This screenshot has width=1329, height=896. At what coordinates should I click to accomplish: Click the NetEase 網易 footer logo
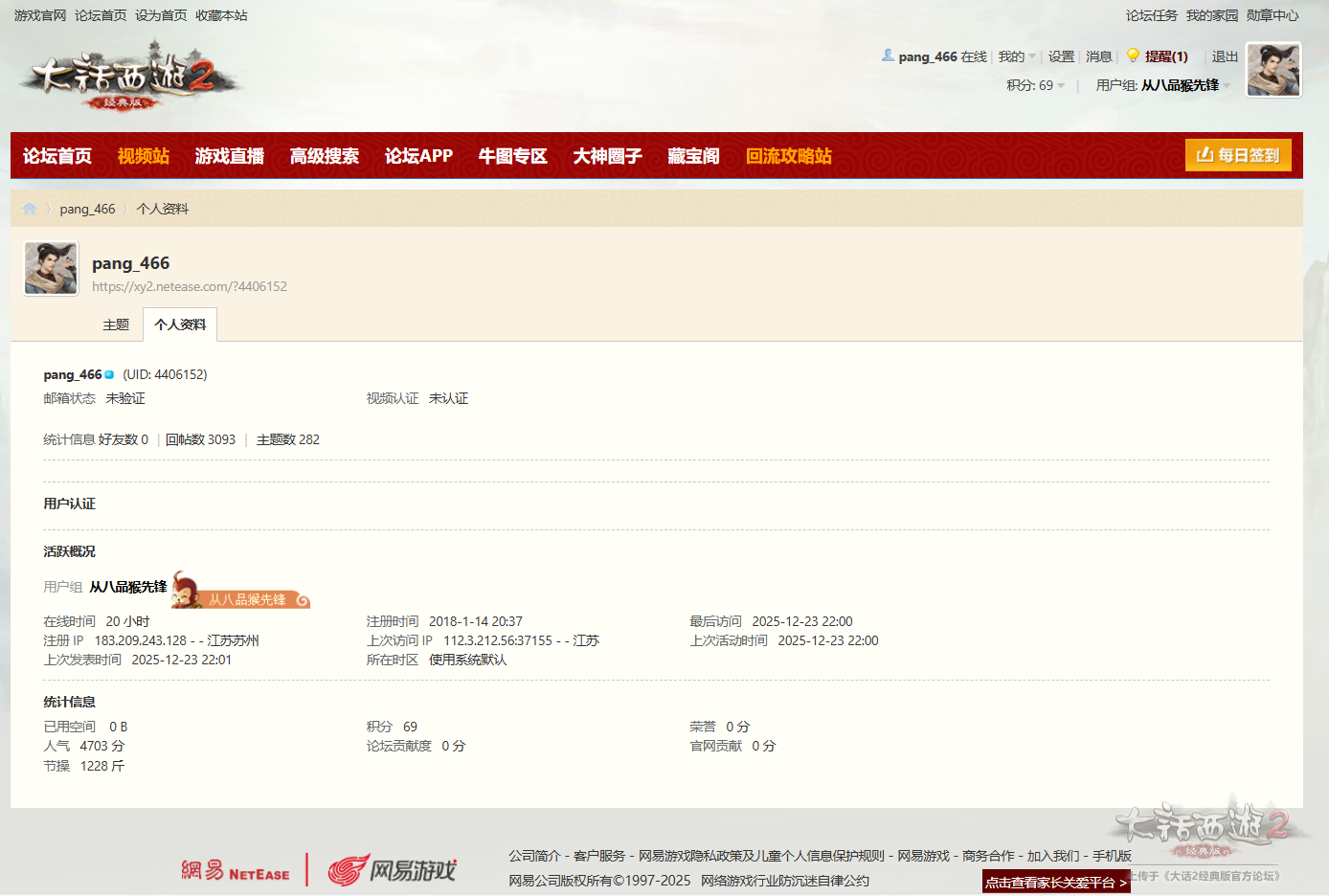[x=236, y=871]
